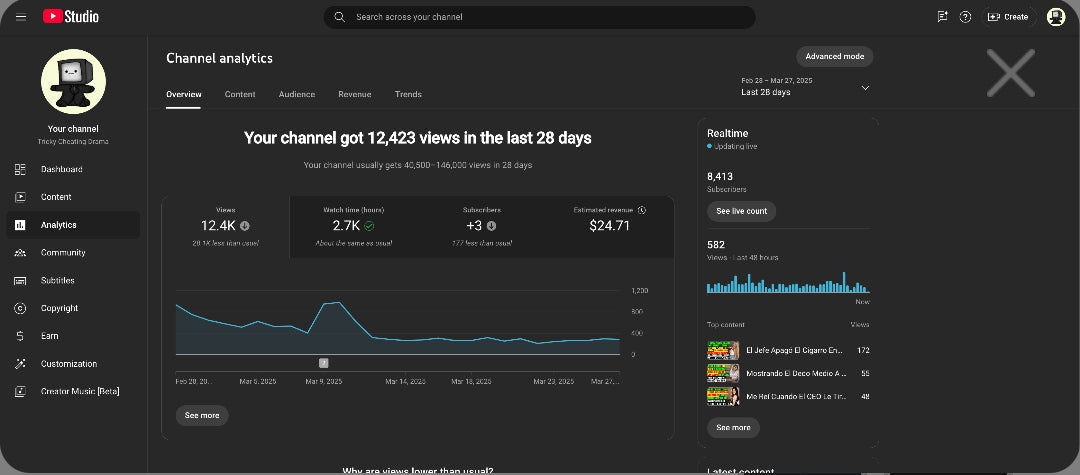Image resolution: width=1080 pixels, height=475 pixels.
Task: Click the Mar 9 video marker on the chart
Action: click(x=323, y=363)
